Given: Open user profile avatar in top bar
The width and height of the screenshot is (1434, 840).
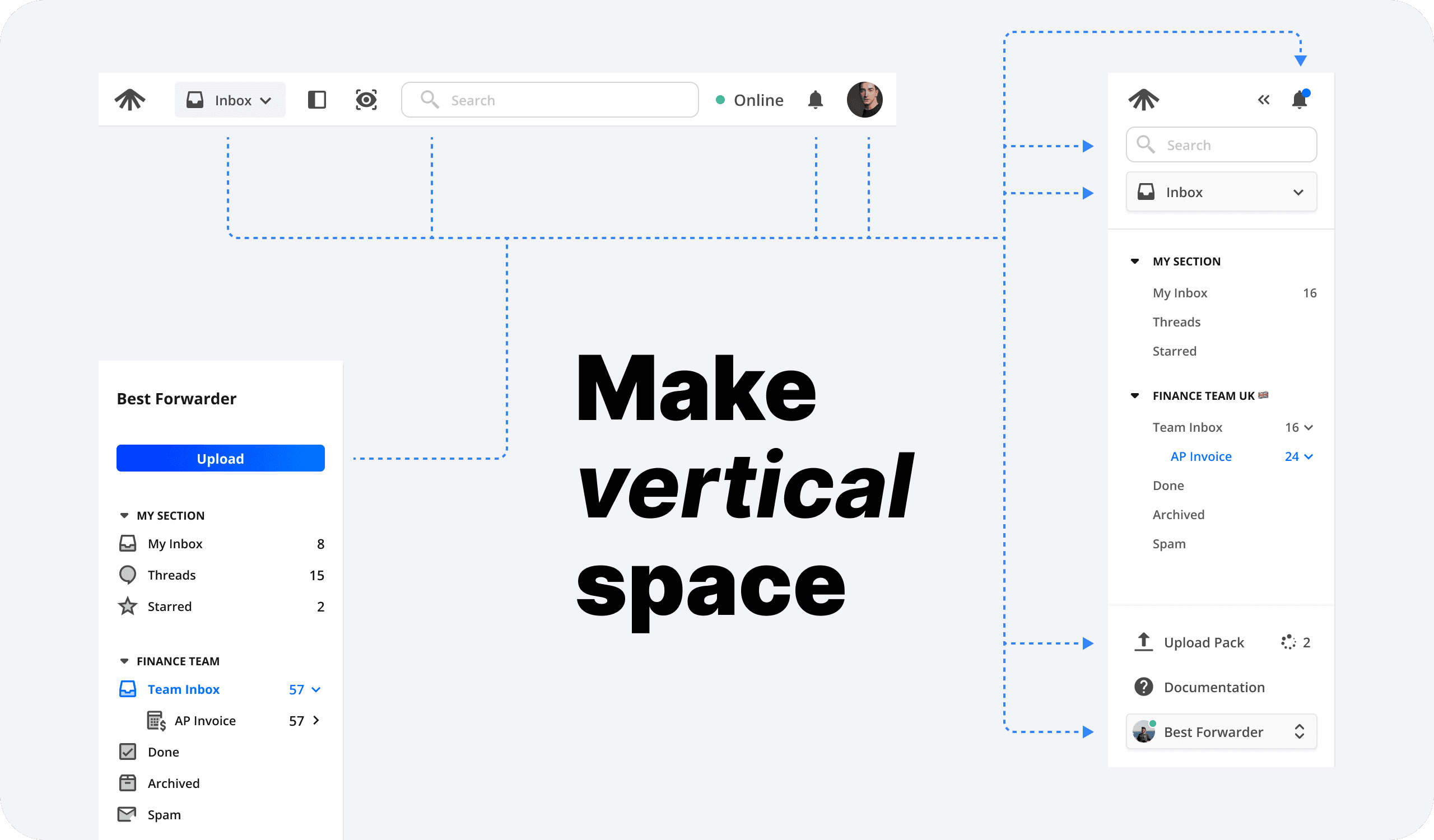Looking at the screenshot, I should pyautogui.click(x=864, y=100).
